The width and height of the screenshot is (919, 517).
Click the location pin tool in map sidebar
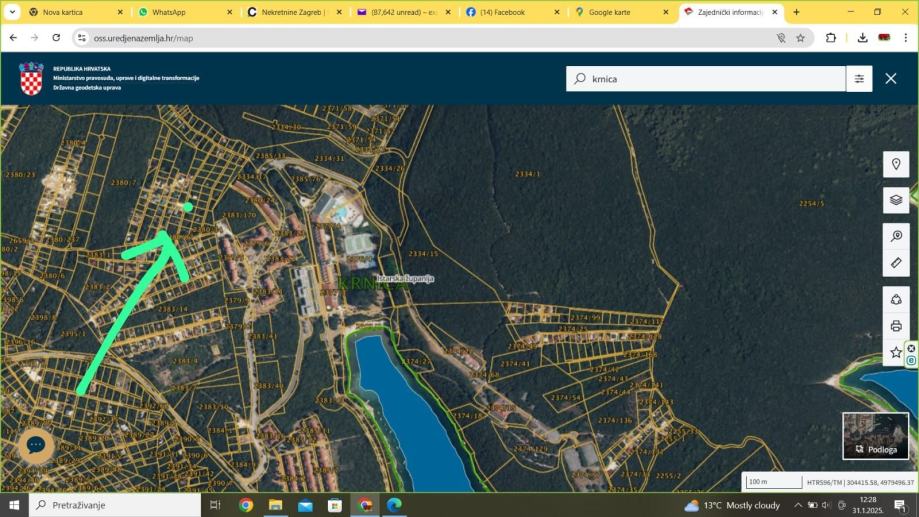pyautogui.click(x=896, y=165)
